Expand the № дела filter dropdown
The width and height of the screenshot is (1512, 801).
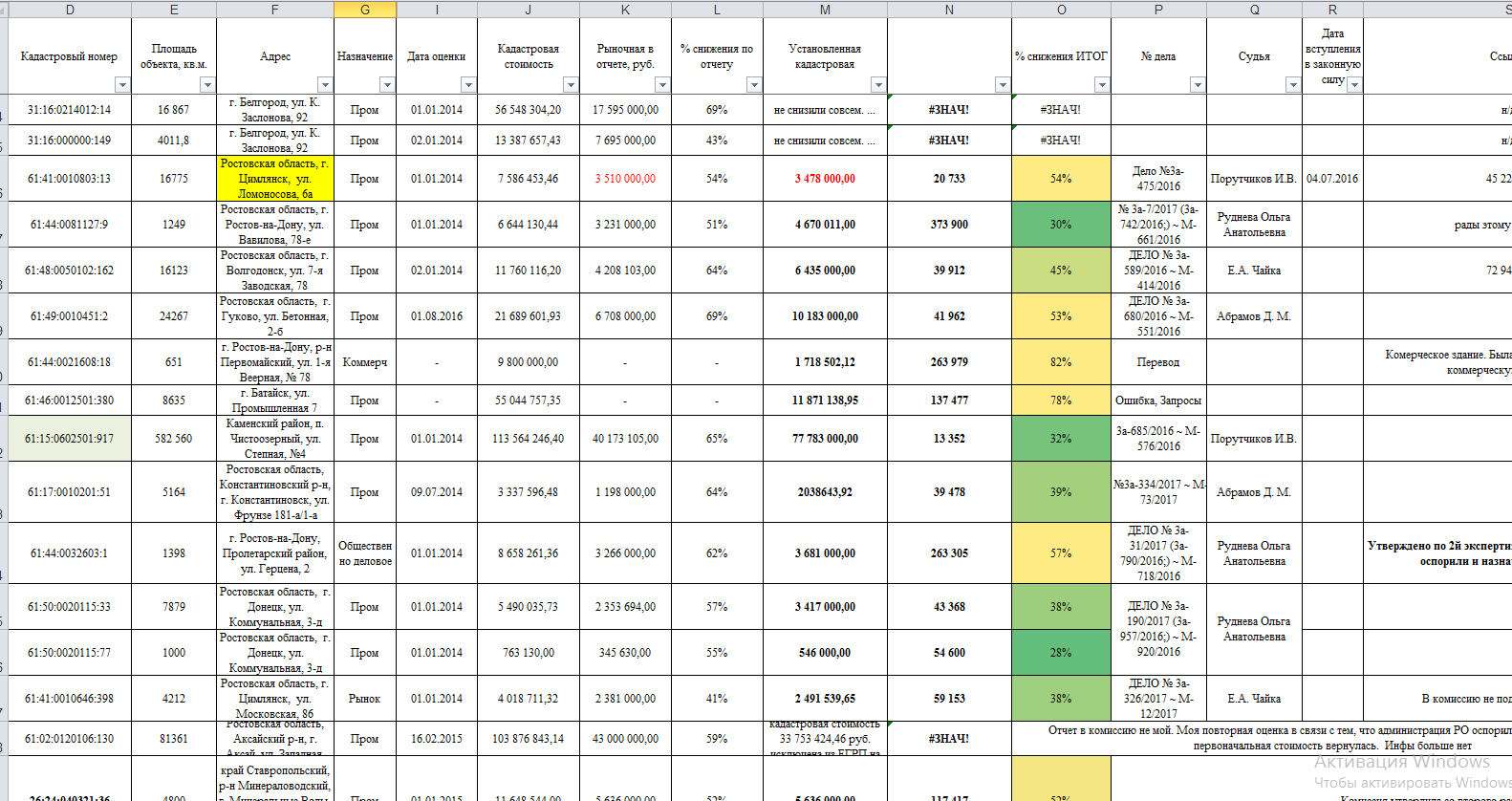1198,85
